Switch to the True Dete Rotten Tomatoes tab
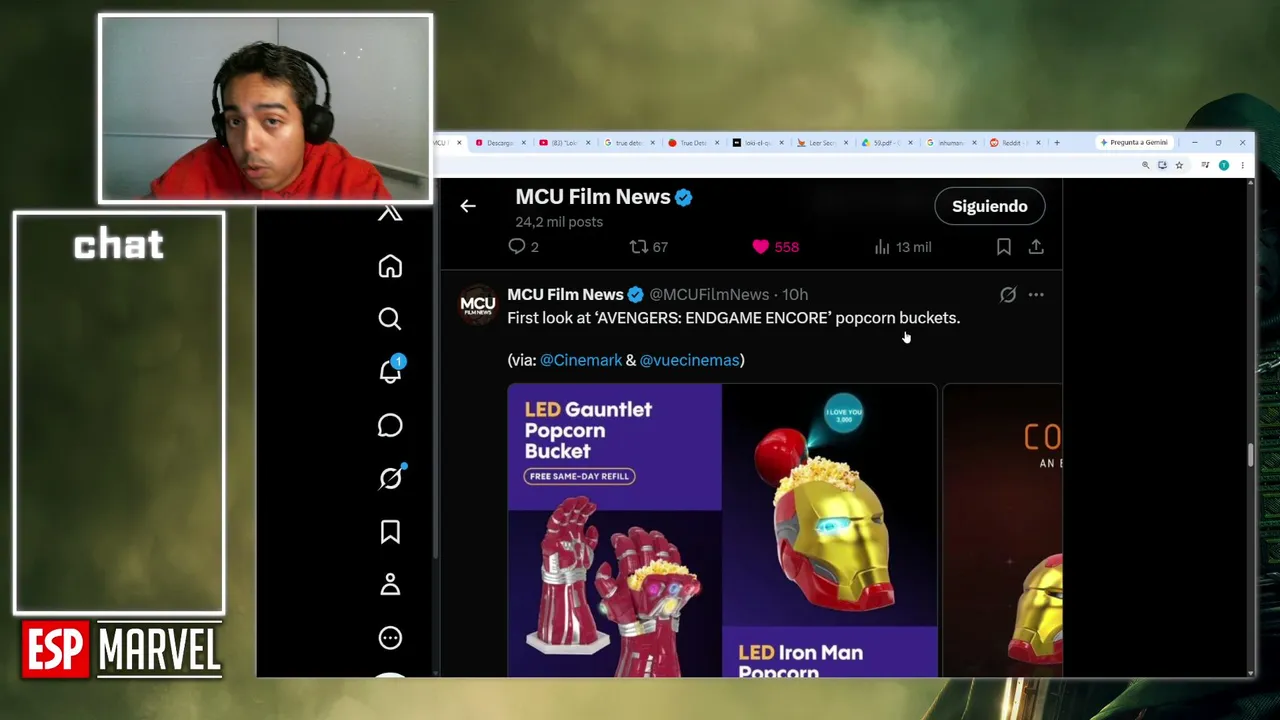Viewport: 1280px width, 720px height. point(692,143)
